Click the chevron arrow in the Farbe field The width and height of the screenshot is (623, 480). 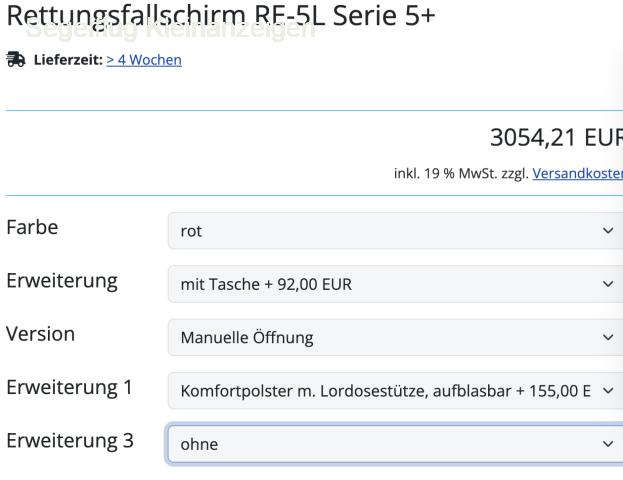pyautogui.click(x=608, y=231)
